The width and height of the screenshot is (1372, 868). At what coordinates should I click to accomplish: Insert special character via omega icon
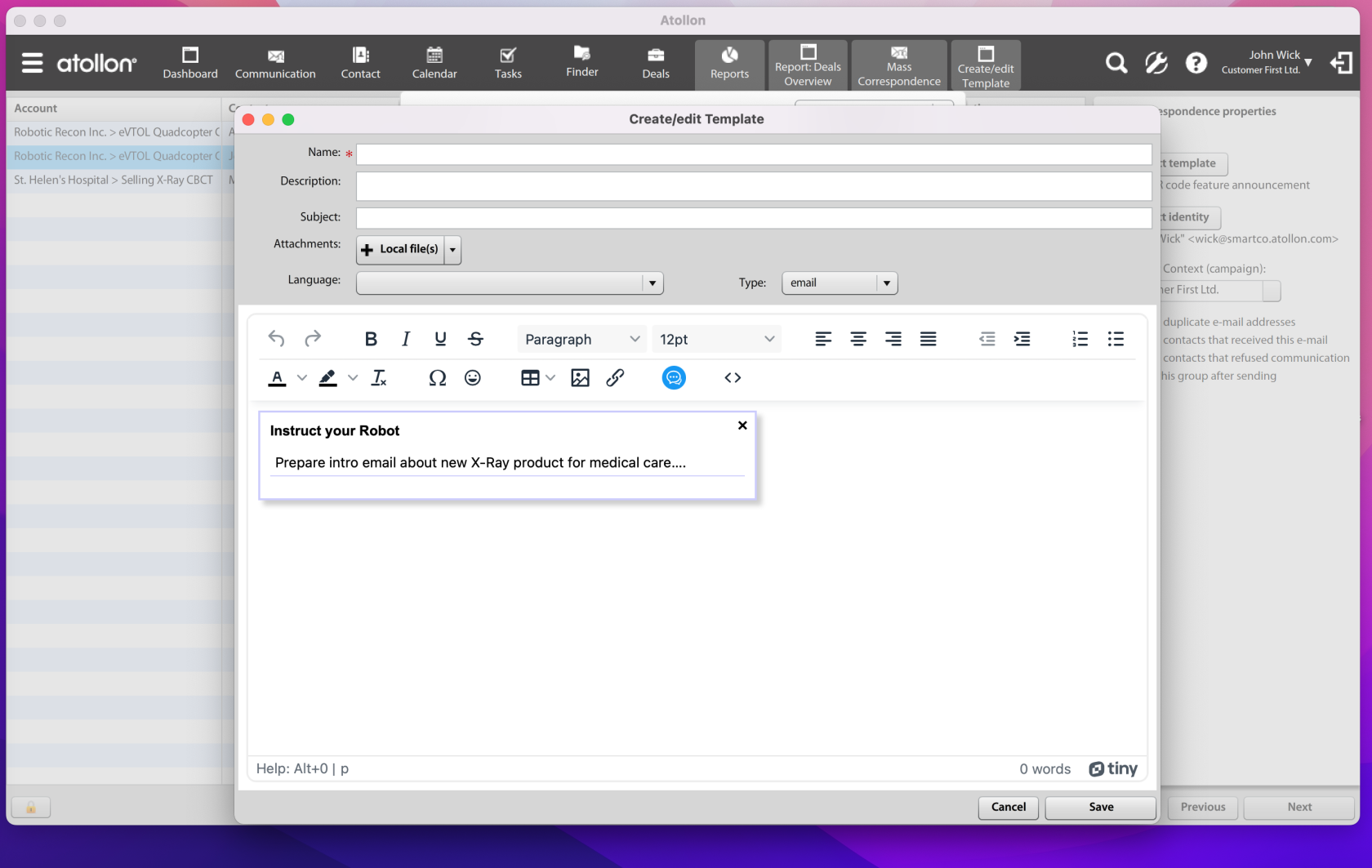[x=438, y=378]
